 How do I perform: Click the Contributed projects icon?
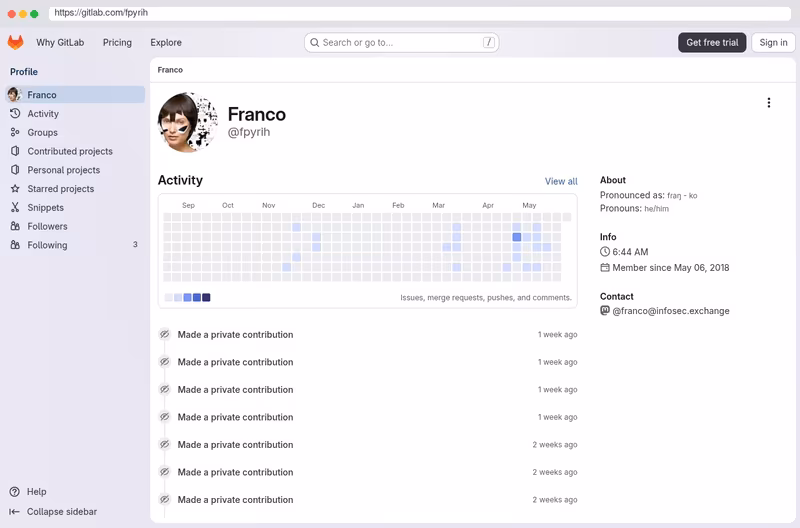pos(15,151)
